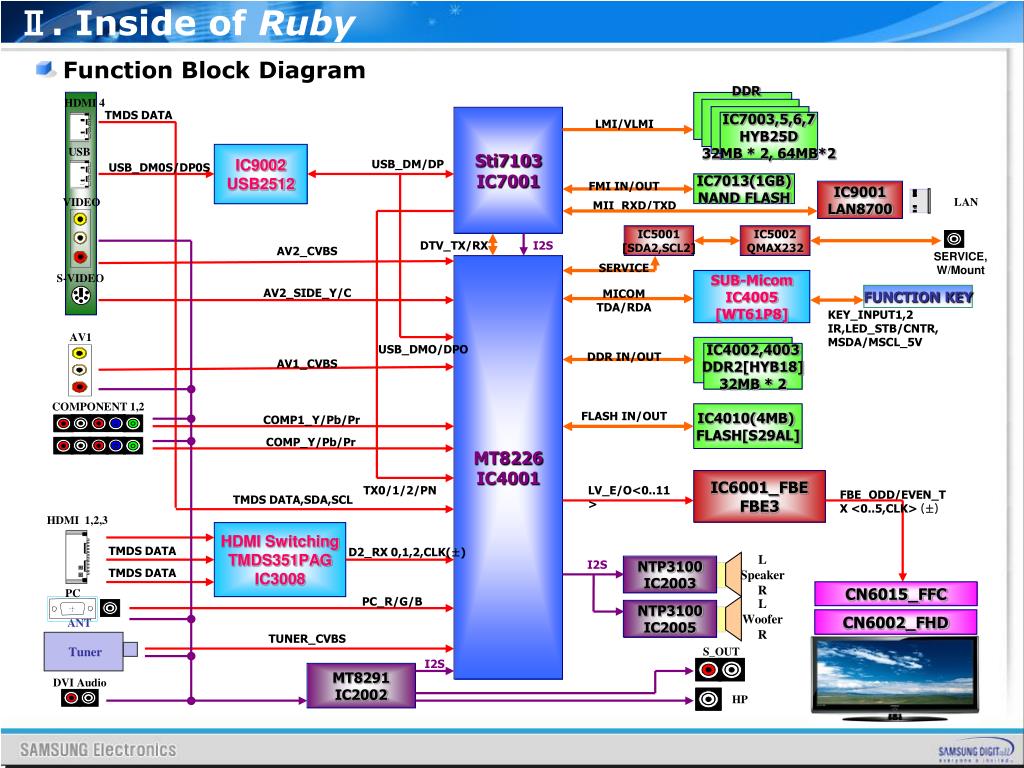
Task: Select the HP headphone jack icon
Action: [x=708, y=699]
